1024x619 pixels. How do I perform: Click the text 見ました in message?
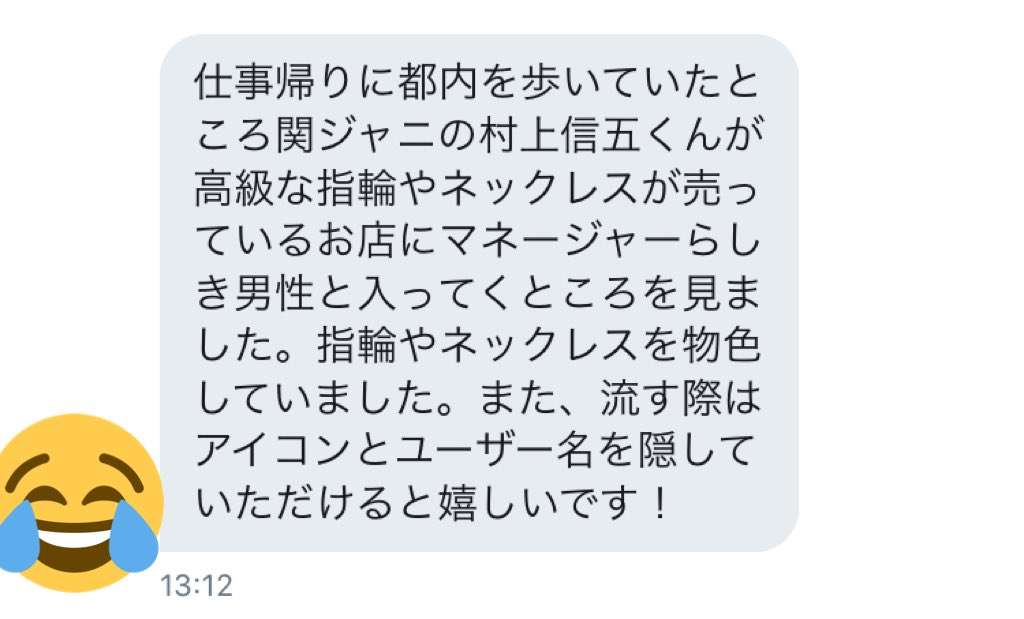720,294
